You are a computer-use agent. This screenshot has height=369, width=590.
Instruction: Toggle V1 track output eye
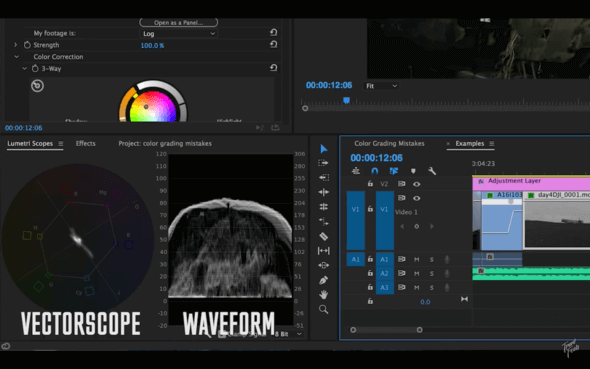point(417,198)
